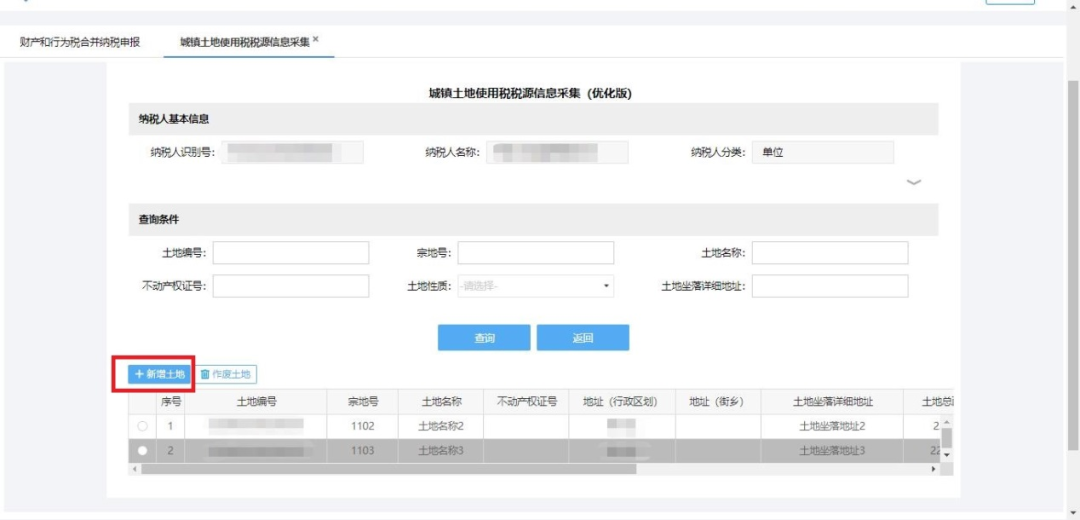Click the 土地名称3 cell

tap(441, 451)
